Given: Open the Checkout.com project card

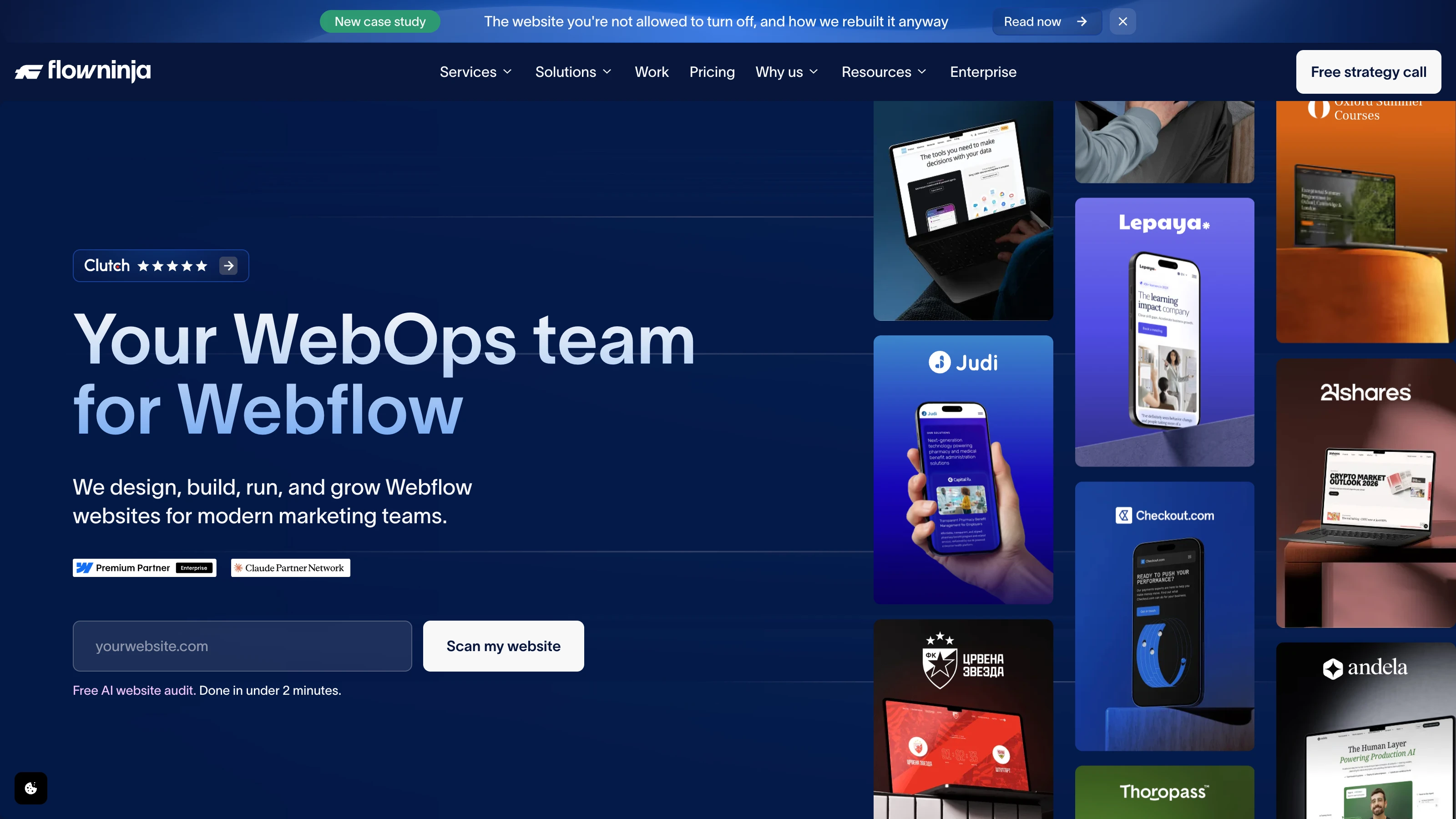Looking at the screenshot, I should [x=1164, y=616].
